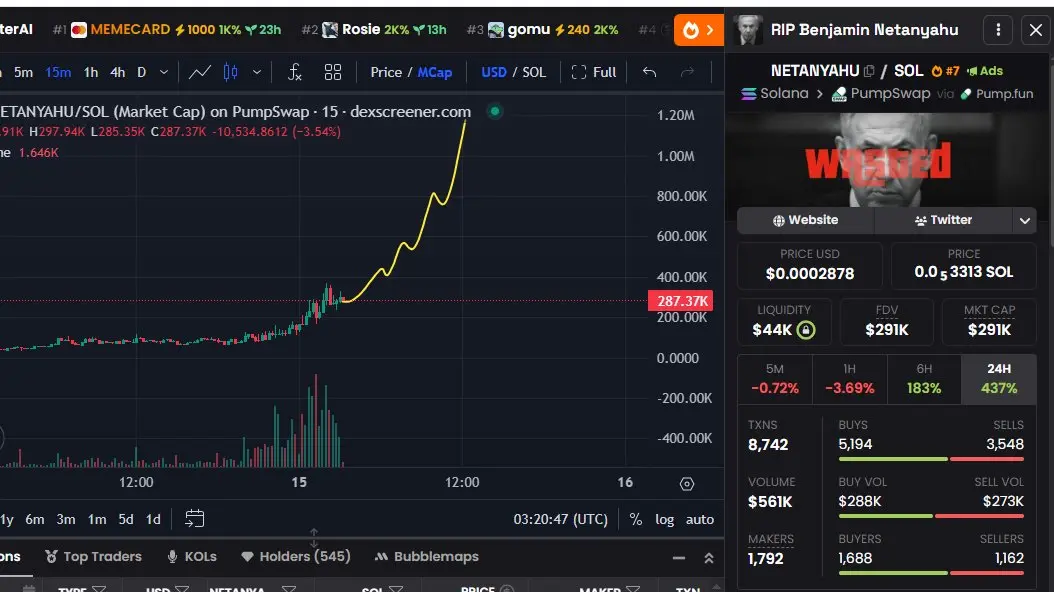Open the Solana chain link
The width and height of the screenshot is (1054, 592).
click(775, 93)
